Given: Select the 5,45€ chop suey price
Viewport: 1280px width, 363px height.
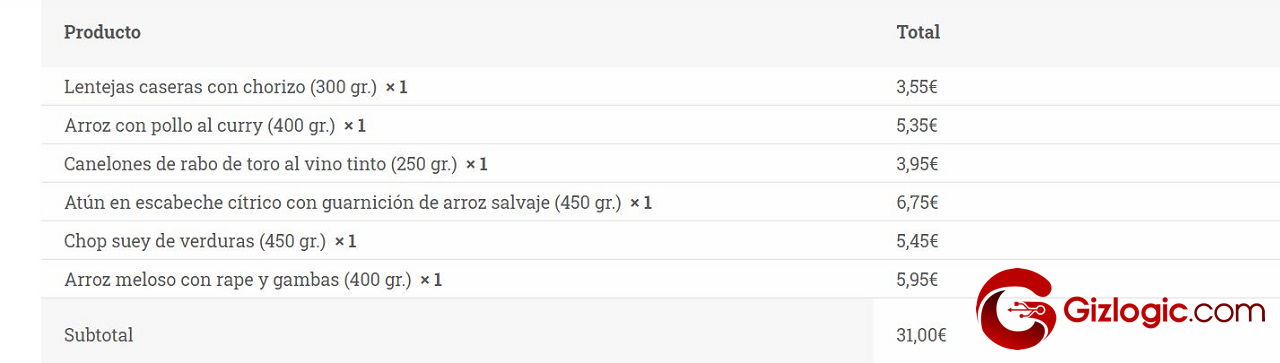Looking at the screenshot, I should click(917, 241).
